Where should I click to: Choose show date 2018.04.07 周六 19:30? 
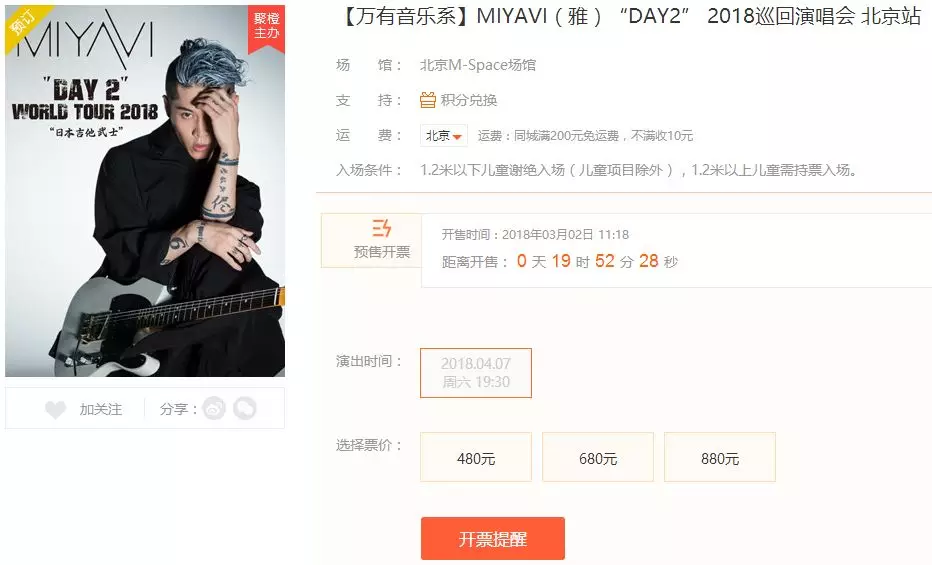pyautogui.click(x=476, y=373)
